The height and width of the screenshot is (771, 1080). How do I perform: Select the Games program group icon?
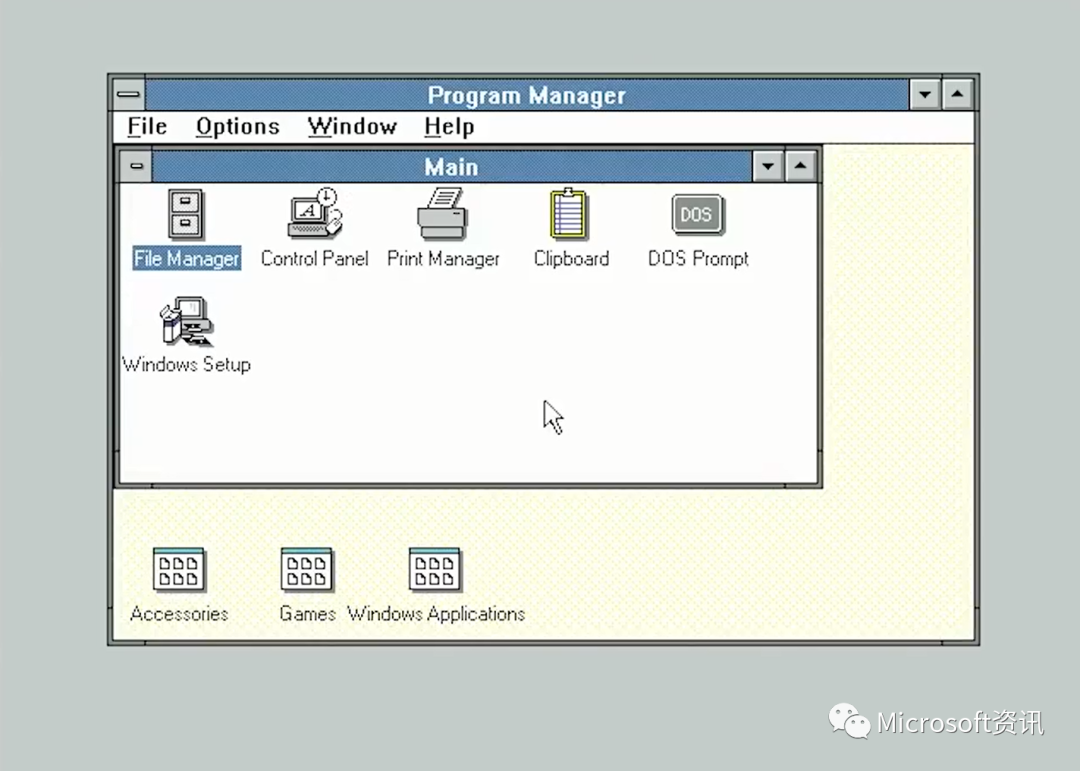point(307,570)
